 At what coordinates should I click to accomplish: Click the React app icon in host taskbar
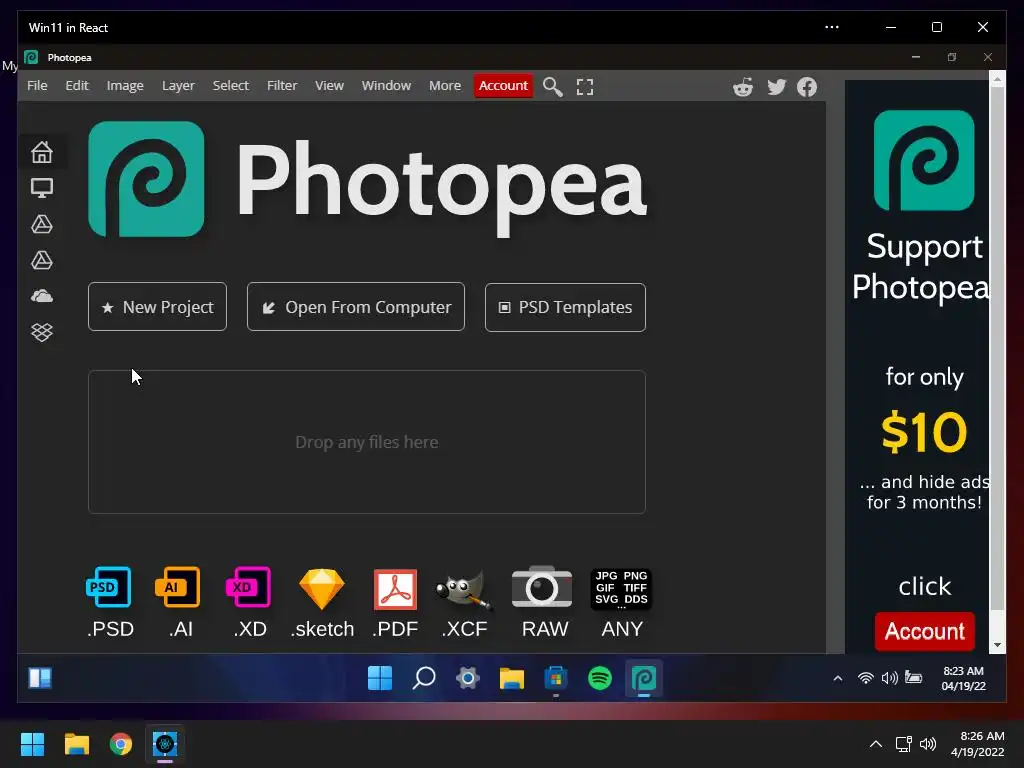165,744
